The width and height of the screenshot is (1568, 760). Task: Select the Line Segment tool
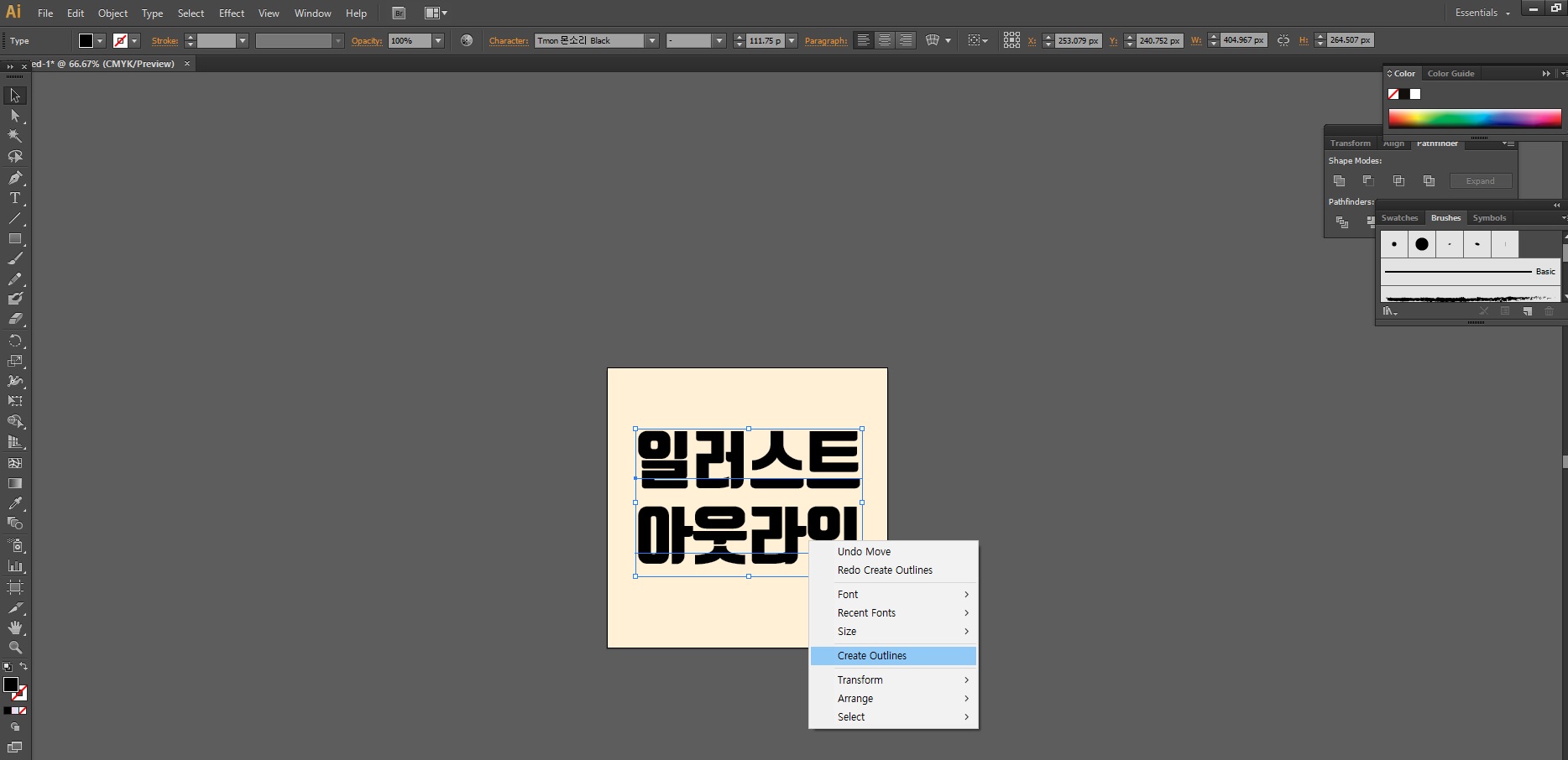[x=15, y=218]
